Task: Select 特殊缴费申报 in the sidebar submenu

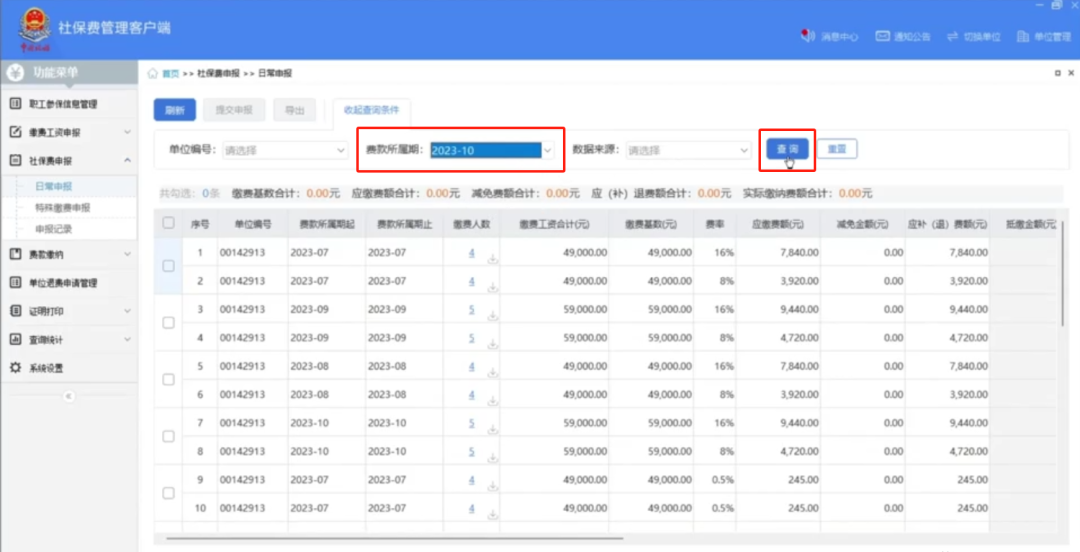Action: click(63, 207)
